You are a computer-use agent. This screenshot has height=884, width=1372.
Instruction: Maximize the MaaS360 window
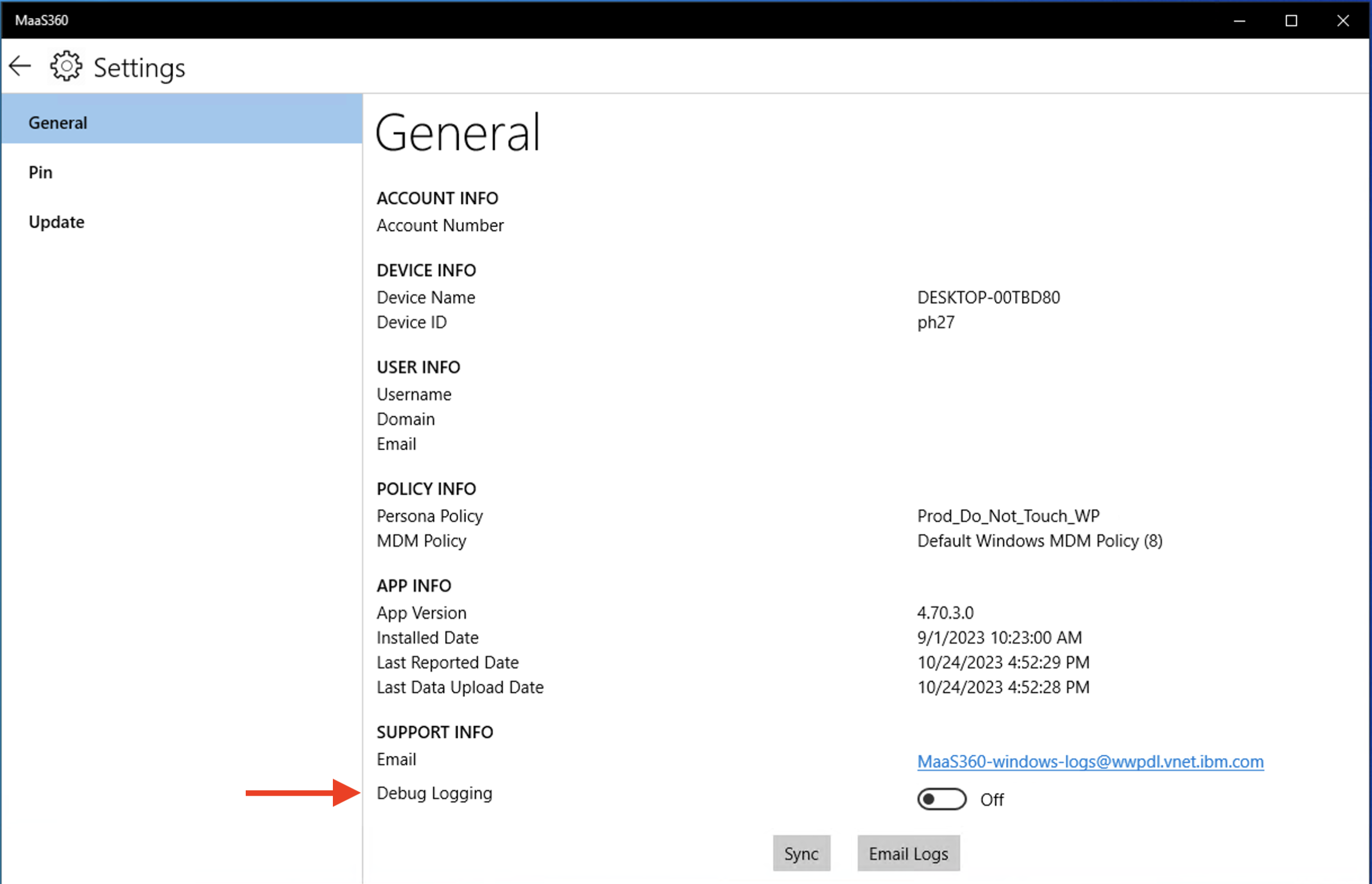(1291, 21)
